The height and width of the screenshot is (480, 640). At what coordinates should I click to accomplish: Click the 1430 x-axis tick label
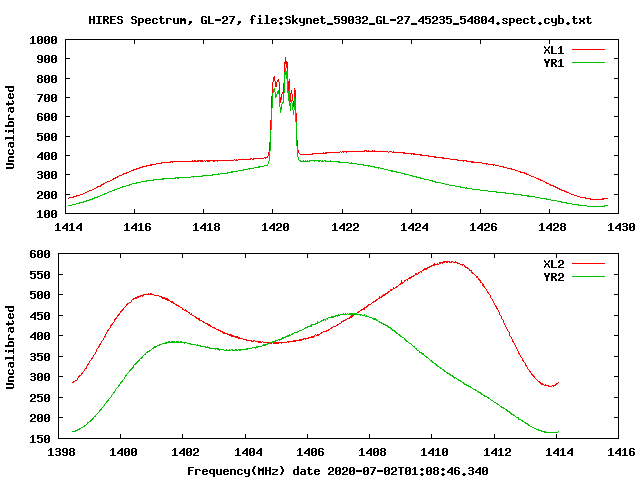pyautogui.click(x=621, y=227)
